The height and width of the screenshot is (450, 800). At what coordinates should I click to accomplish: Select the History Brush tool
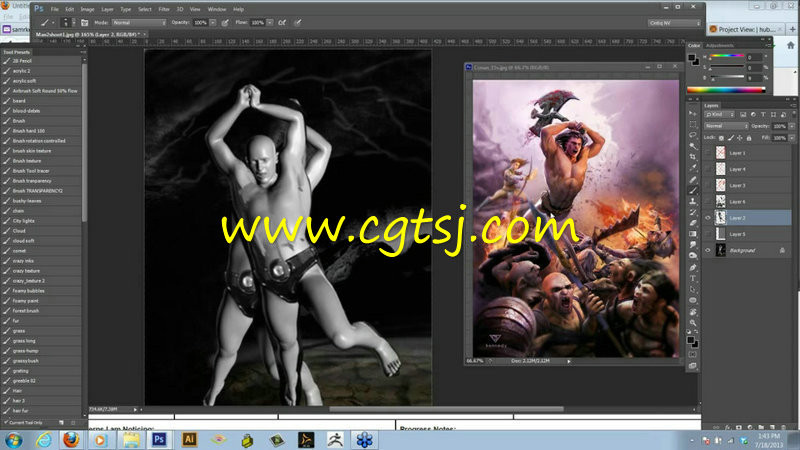point(692,212)
